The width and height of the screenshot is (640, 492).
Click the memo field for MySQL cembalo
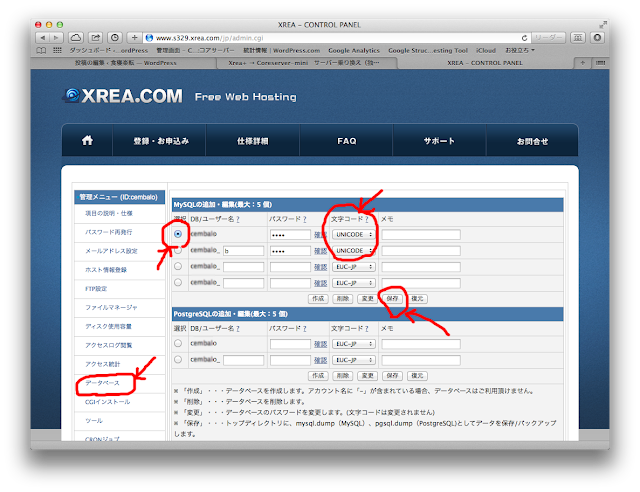421,234
